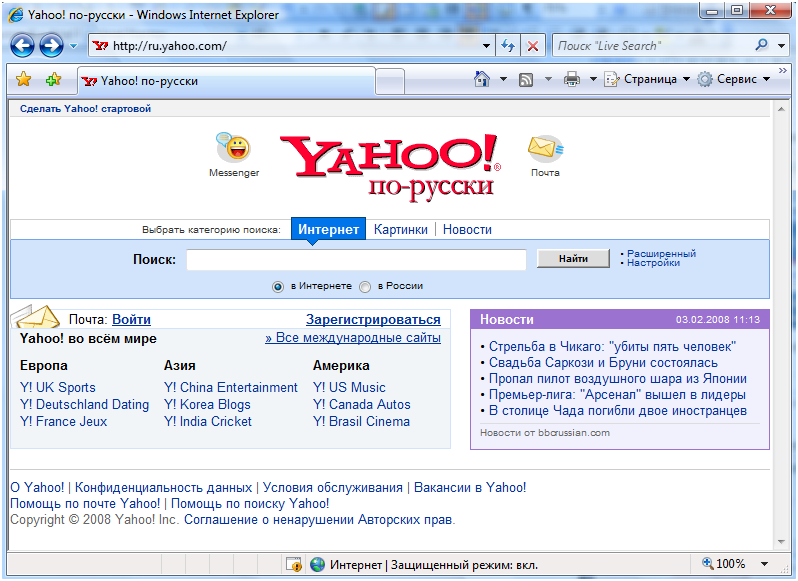Click Сделать Yahoo! стартовой link
Image resolution: width=798 pixels, height=581 pixels.
tap(86, 108)
